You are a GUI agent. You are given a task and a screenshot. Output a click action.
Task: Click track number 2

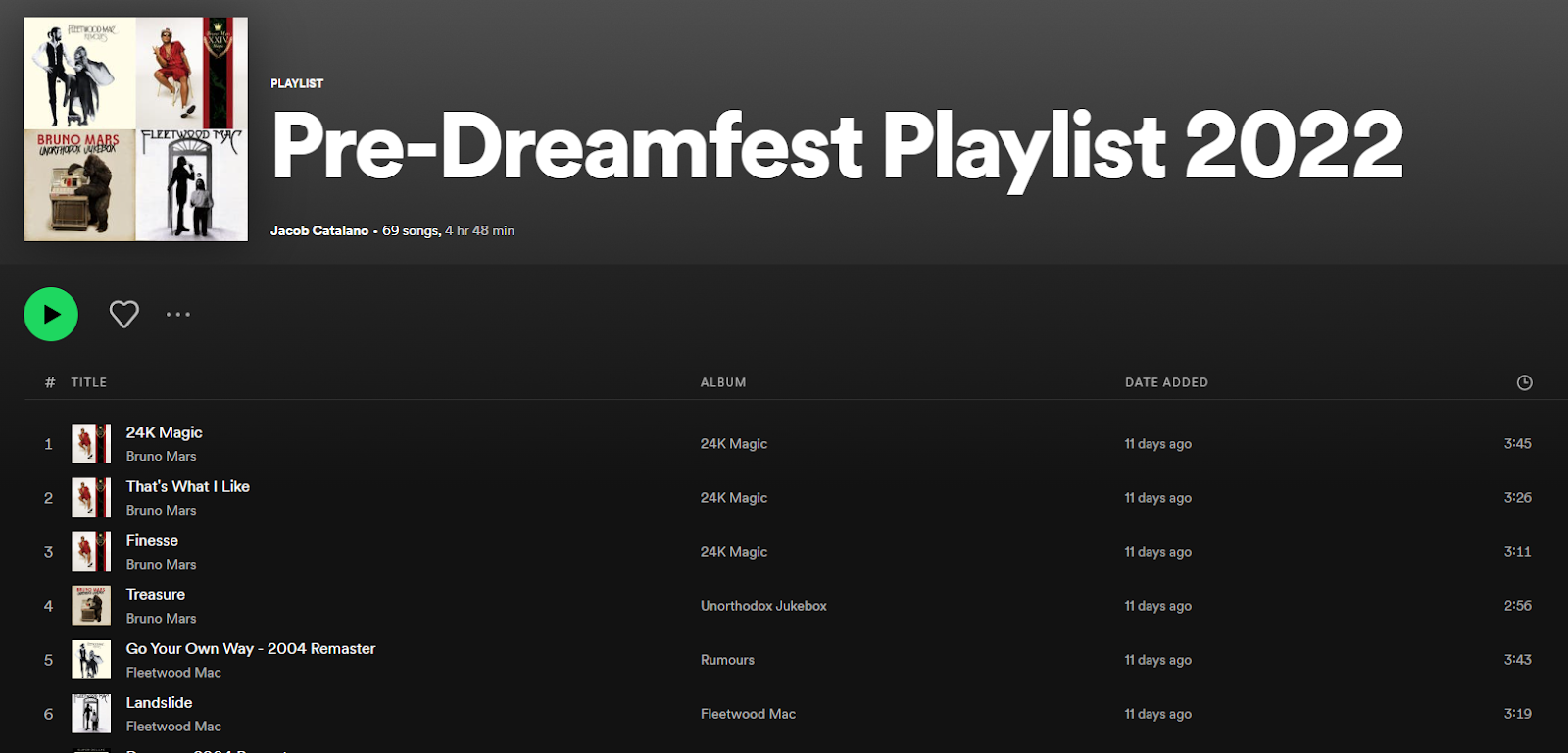tap(48, 498)
